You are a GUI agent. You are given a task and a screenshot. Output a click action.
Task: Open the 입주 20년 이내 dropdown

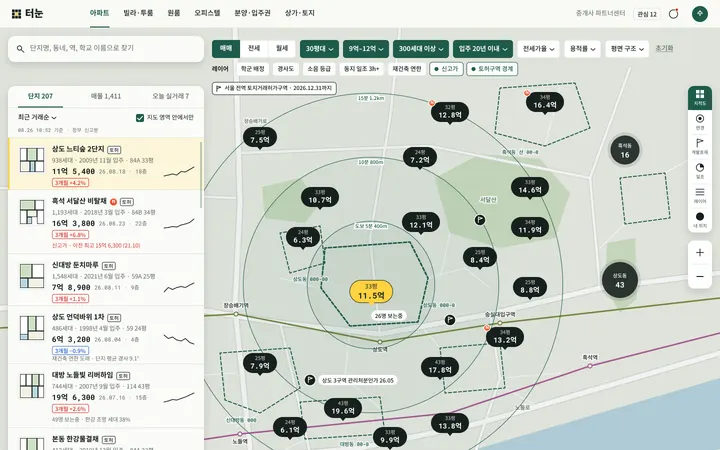point(483,49)
